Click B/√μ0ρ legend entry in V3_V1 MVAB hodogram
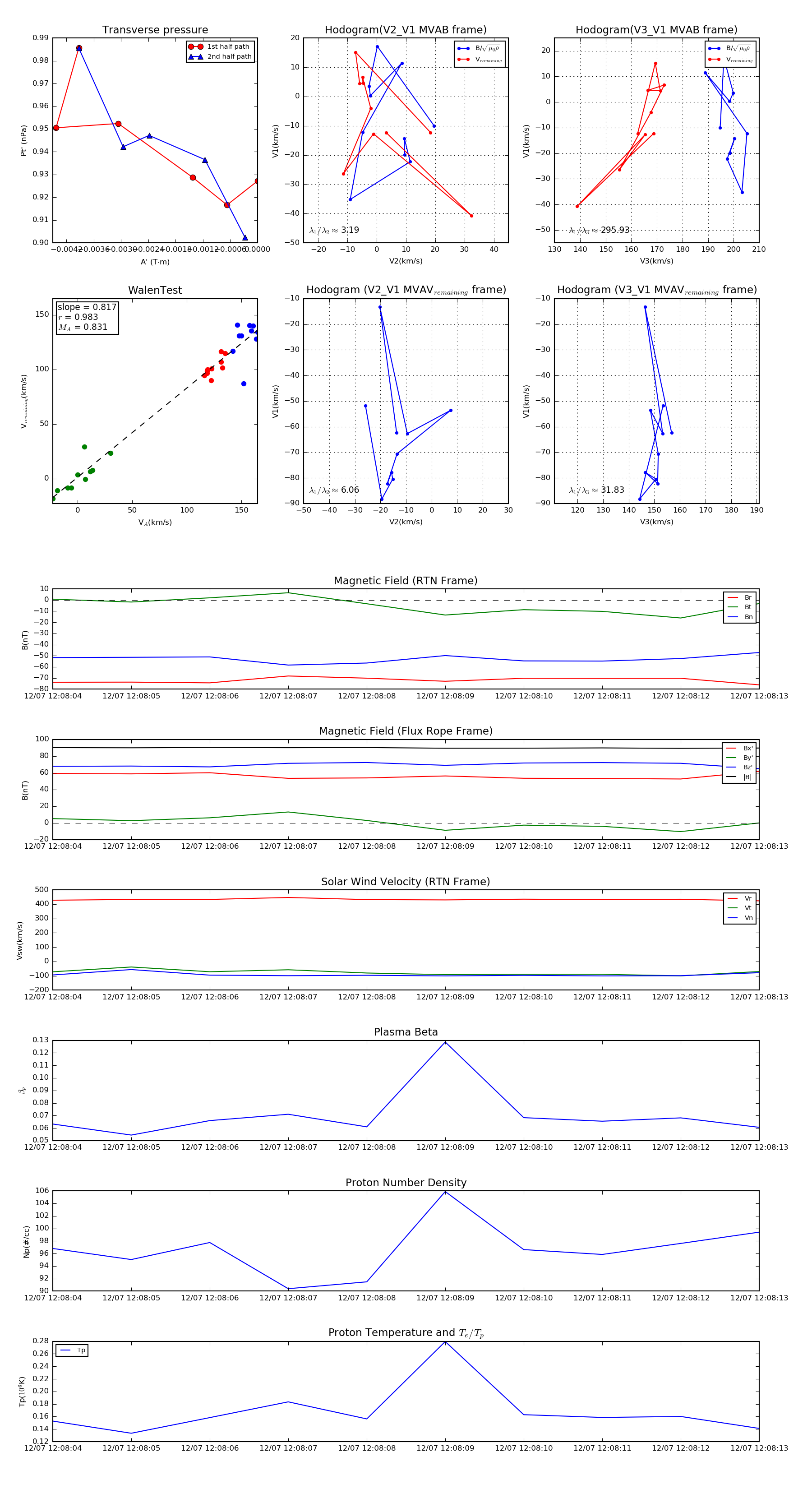The image size is (812, 1489). 730,49
